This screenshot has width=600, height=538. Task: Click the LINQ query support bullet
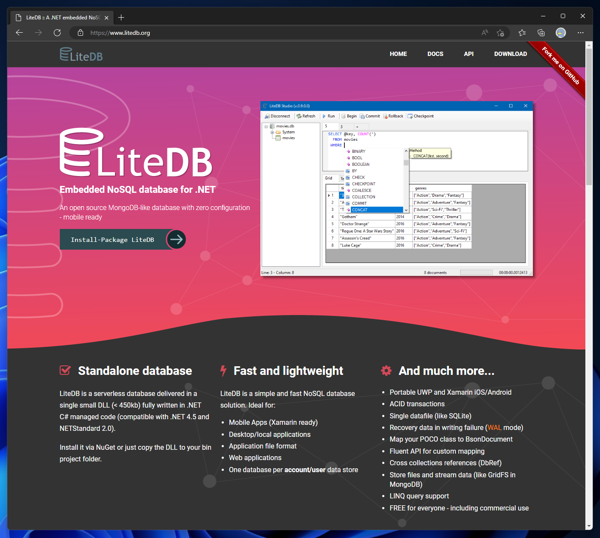point(419,496)
